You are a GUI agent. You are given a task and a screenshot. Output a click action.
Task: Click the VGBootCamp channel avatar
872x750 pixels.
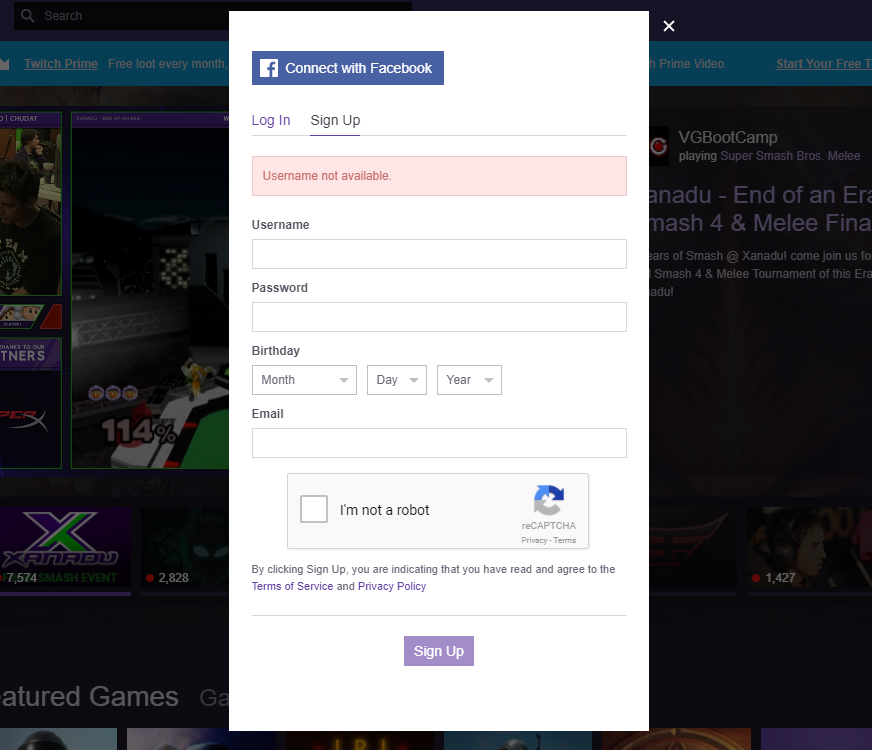pos(659,146)
